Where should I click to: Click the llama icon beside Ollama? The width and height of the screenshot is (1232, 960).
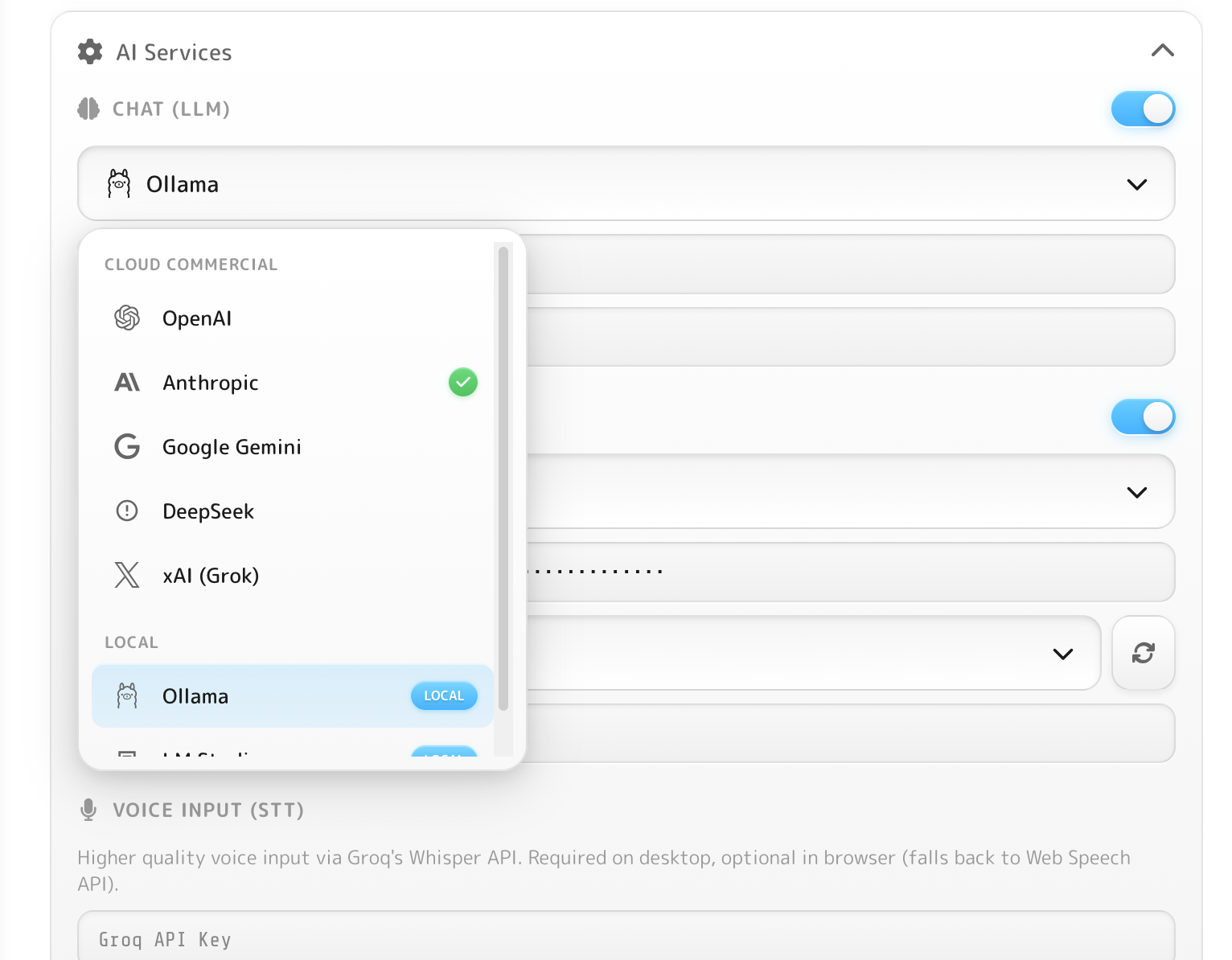tap(127, 695)
